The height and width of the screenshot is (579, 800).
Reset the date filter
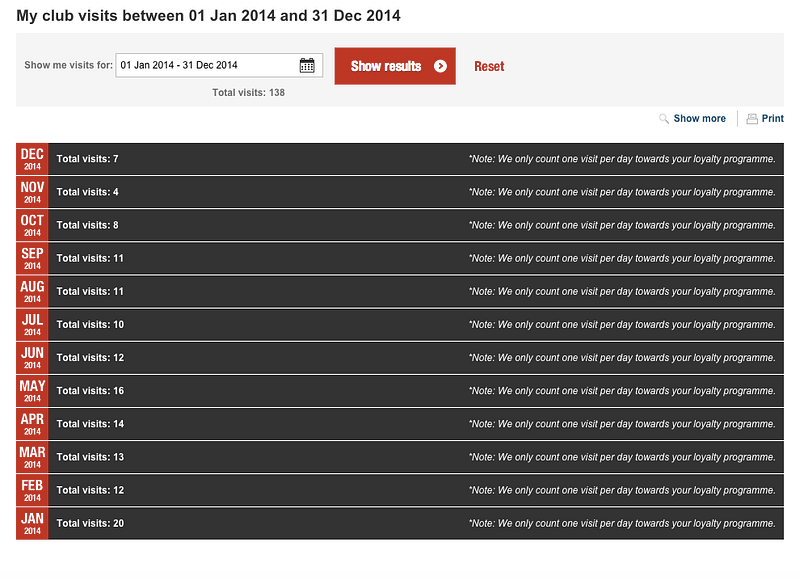[489, 66]
